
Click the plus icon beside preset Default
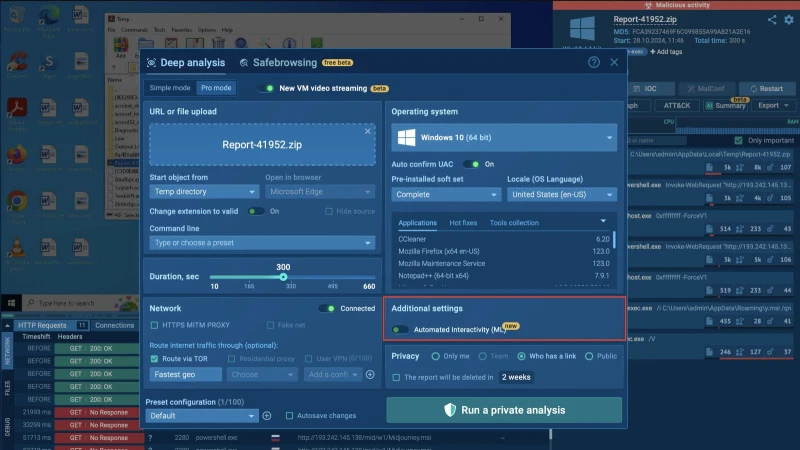[267, 415]
